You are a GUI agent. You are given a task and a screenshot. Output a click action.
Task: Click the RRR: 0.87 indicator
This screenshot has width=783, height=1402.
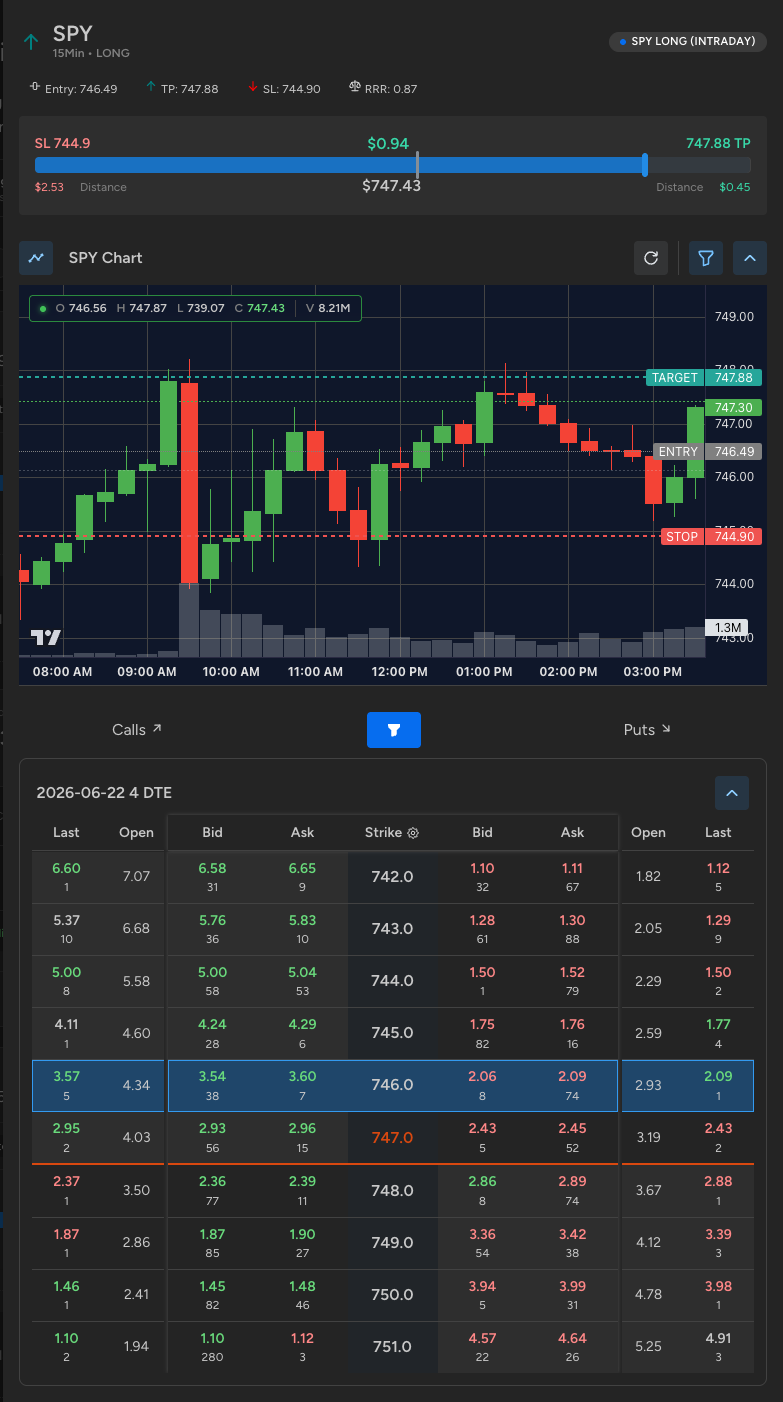coord(383,89)
